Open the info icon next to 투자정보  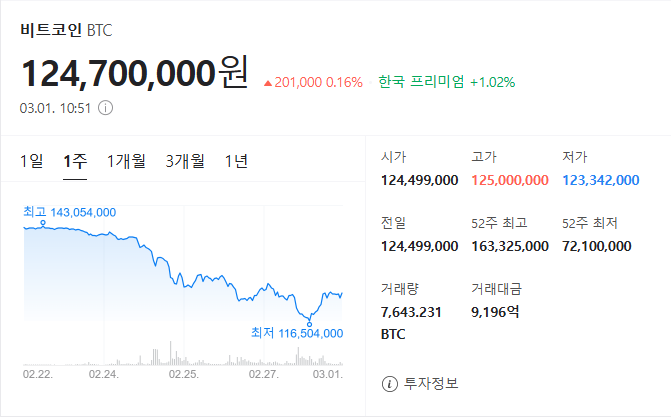[389, 384]
